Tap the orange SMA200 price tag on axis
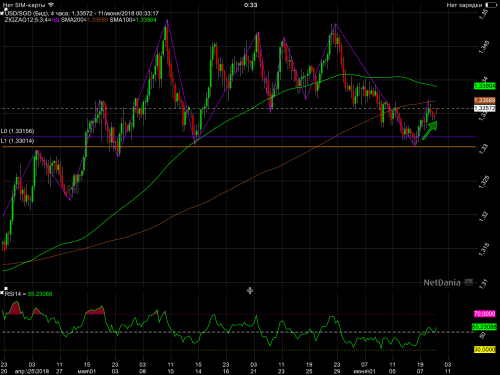The height and width of the screenshot is (375, 500). 485,100
